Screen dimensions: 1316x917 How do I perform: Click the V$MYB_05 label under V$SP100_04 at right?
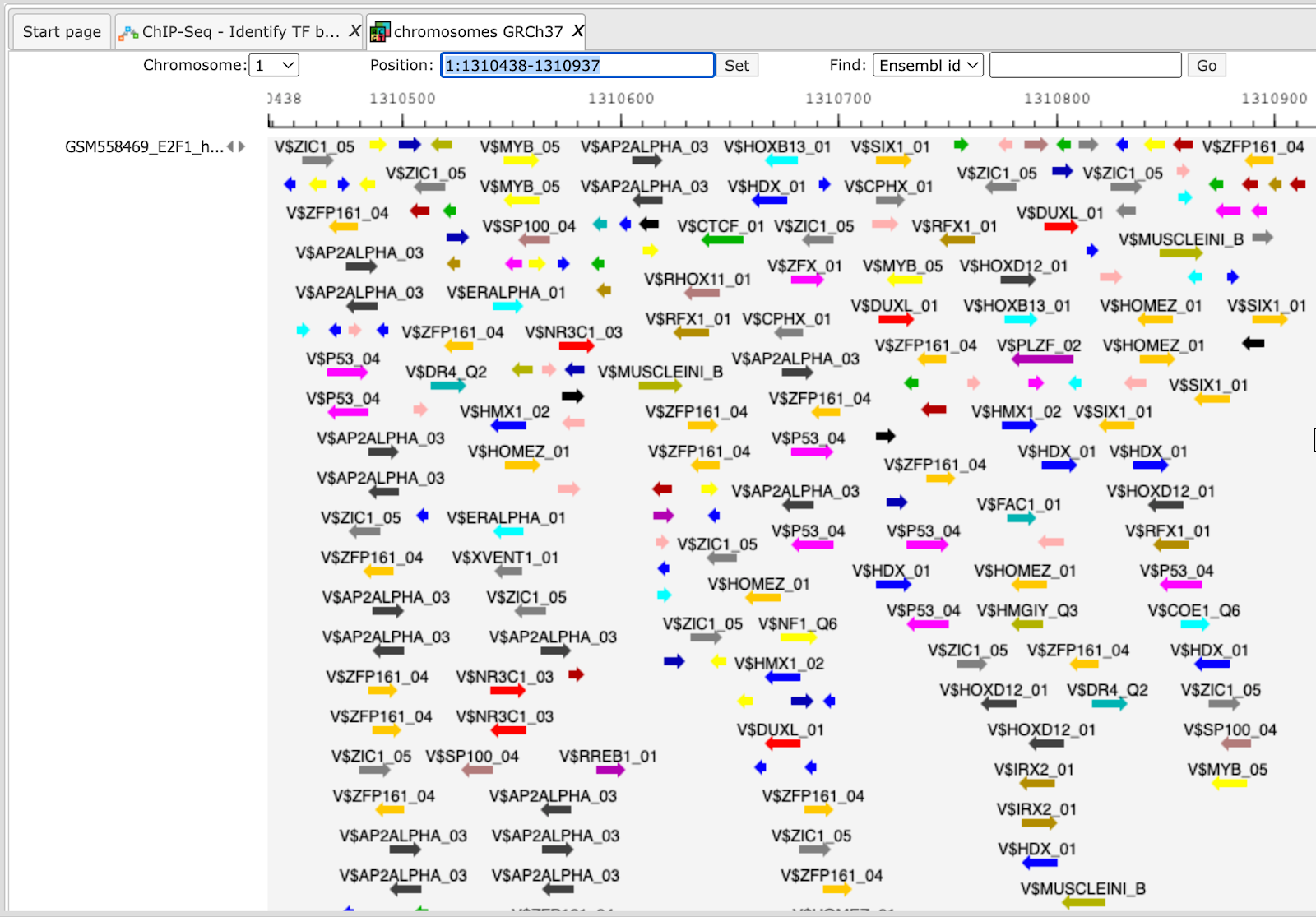click(1227, 769)
